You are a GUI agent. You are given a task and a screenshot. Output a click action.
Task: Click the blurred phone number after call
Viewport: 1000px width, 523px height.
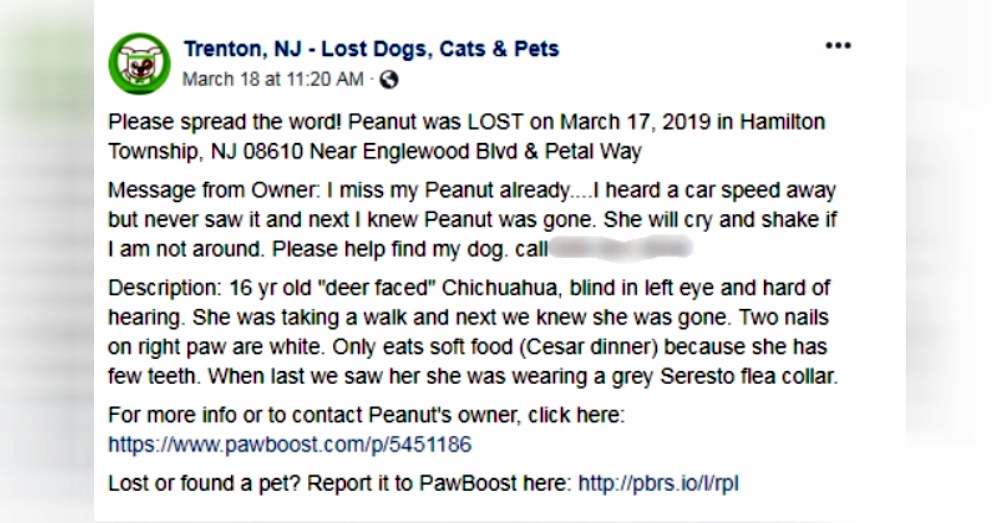pos(621,247)
